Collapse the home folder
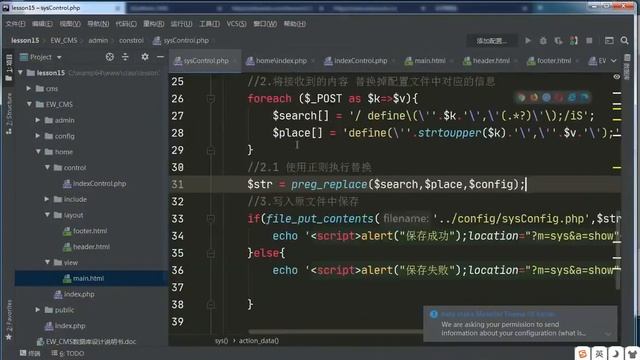 (x=38, y=151)
